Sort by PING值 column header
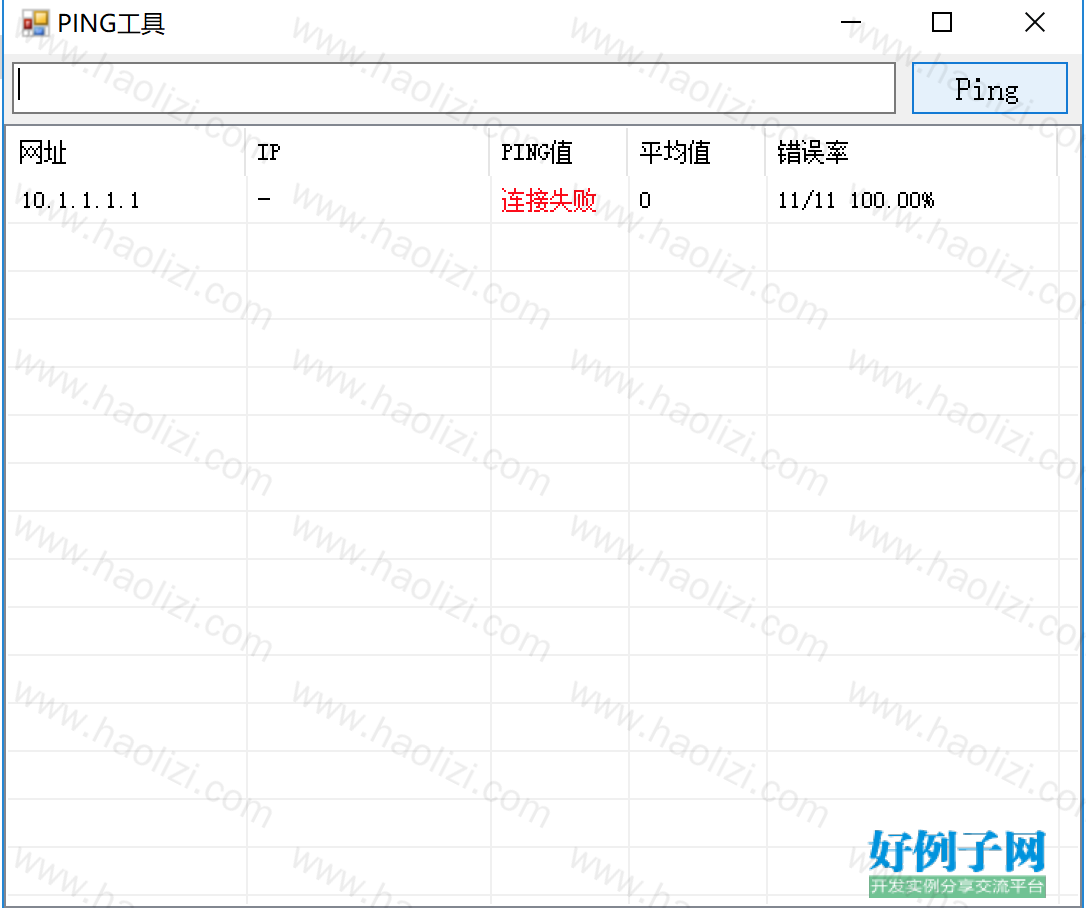The height and width of the screenshot is (908, 1086). point(558,152)
